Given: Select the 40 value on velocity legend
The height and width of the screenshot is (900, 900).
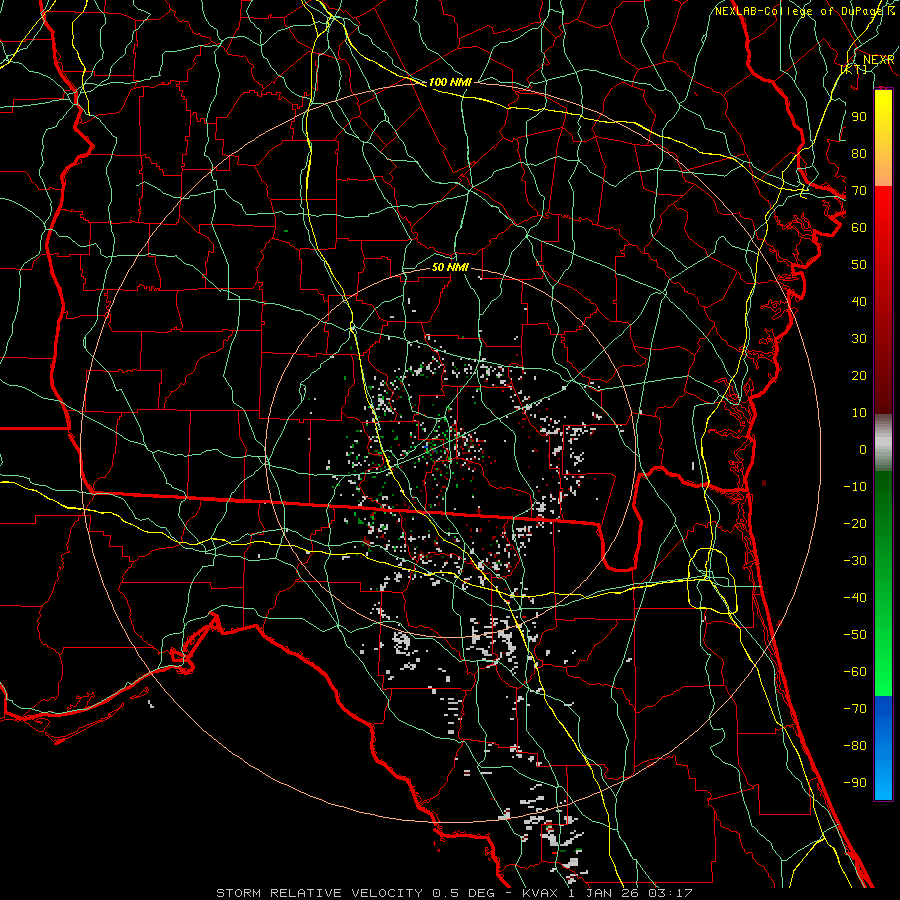Looking at the screenshot, I should pyautogui.click(x=859, y=301).
